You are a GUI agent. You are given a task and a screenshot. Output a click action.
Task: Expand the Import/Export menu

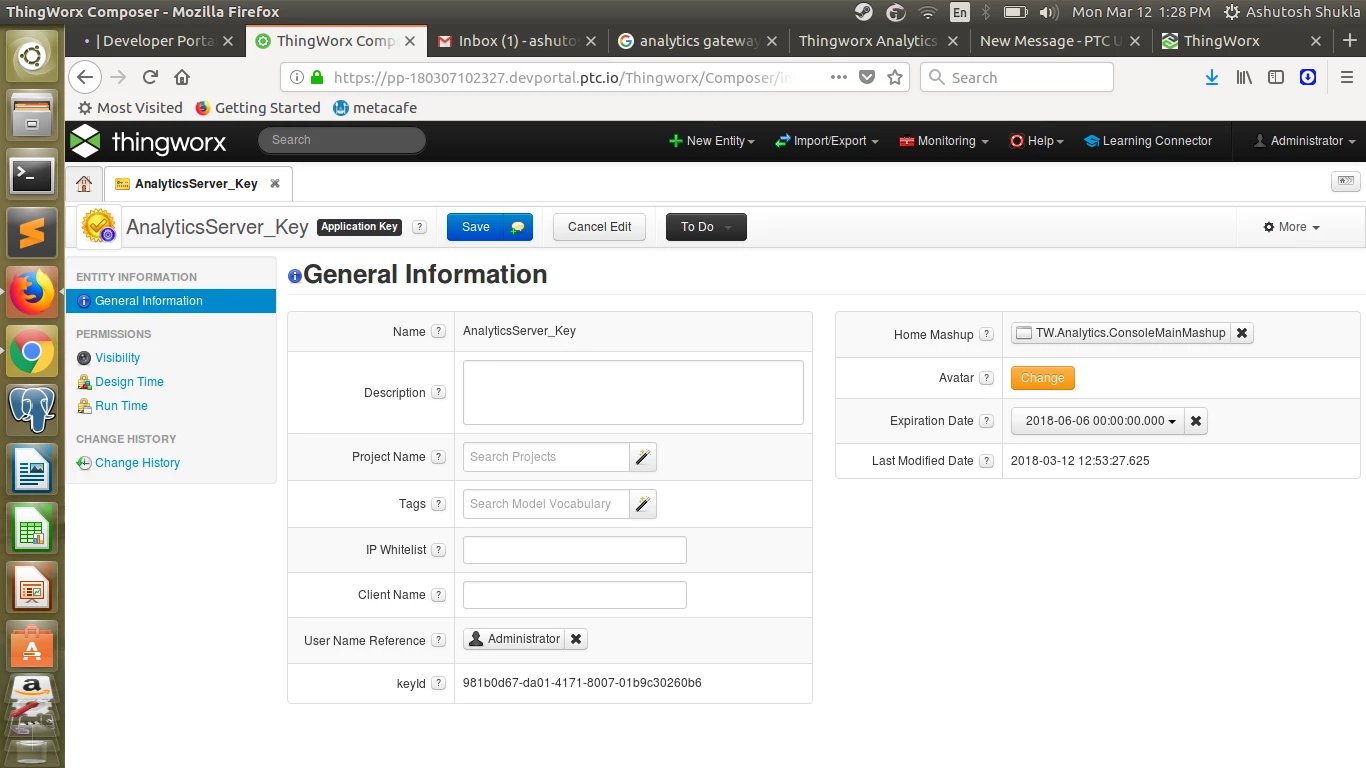click(827, 141)
